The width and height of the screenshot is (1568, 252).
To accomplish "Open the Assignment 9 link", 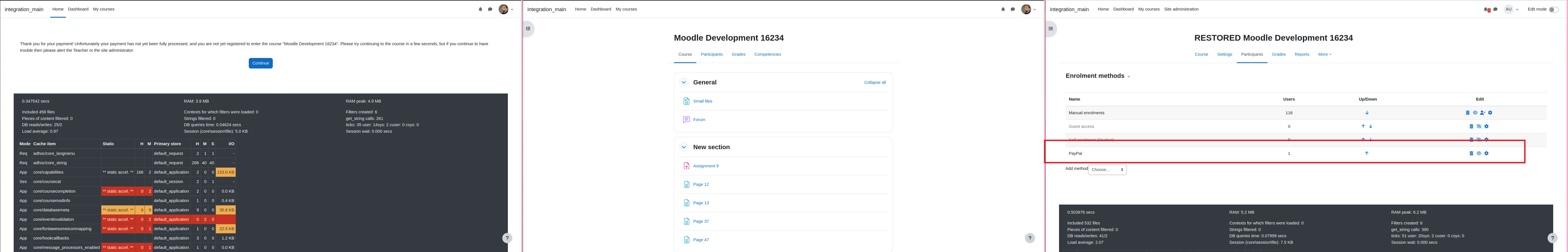I will click(x=706, y=166).
